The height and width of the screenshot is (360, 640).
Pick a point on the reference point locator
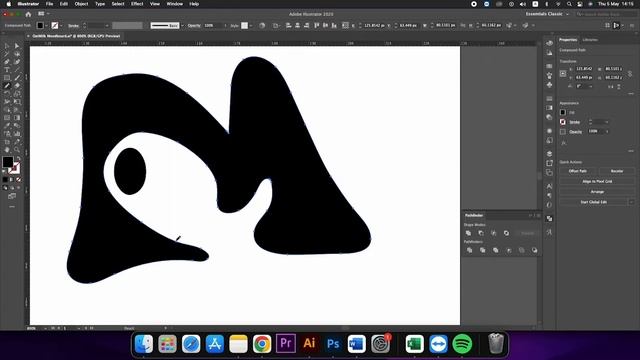click(x=563, y=73)
